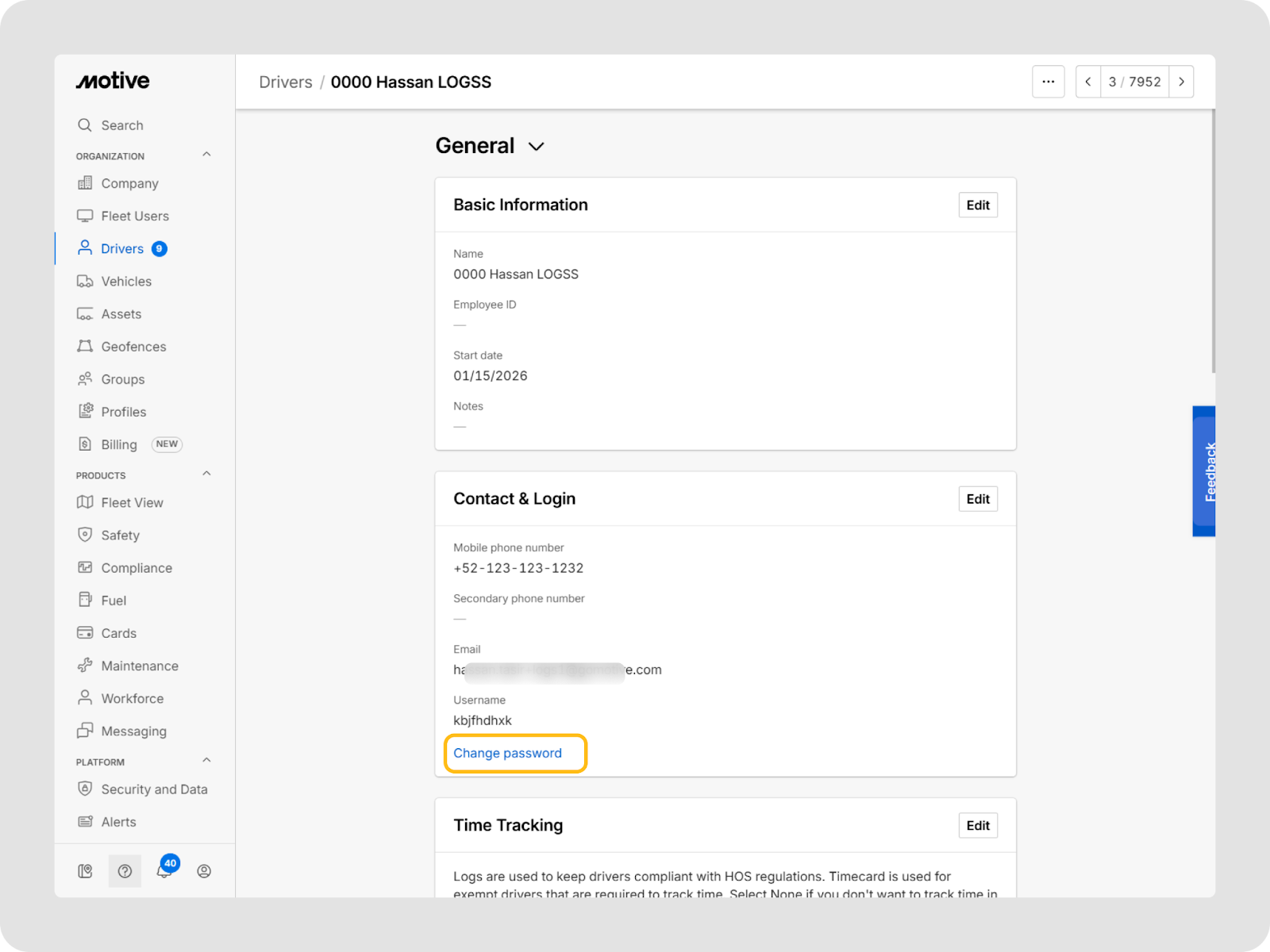Open the three-dot more options button

click(x=1048, y=82)
